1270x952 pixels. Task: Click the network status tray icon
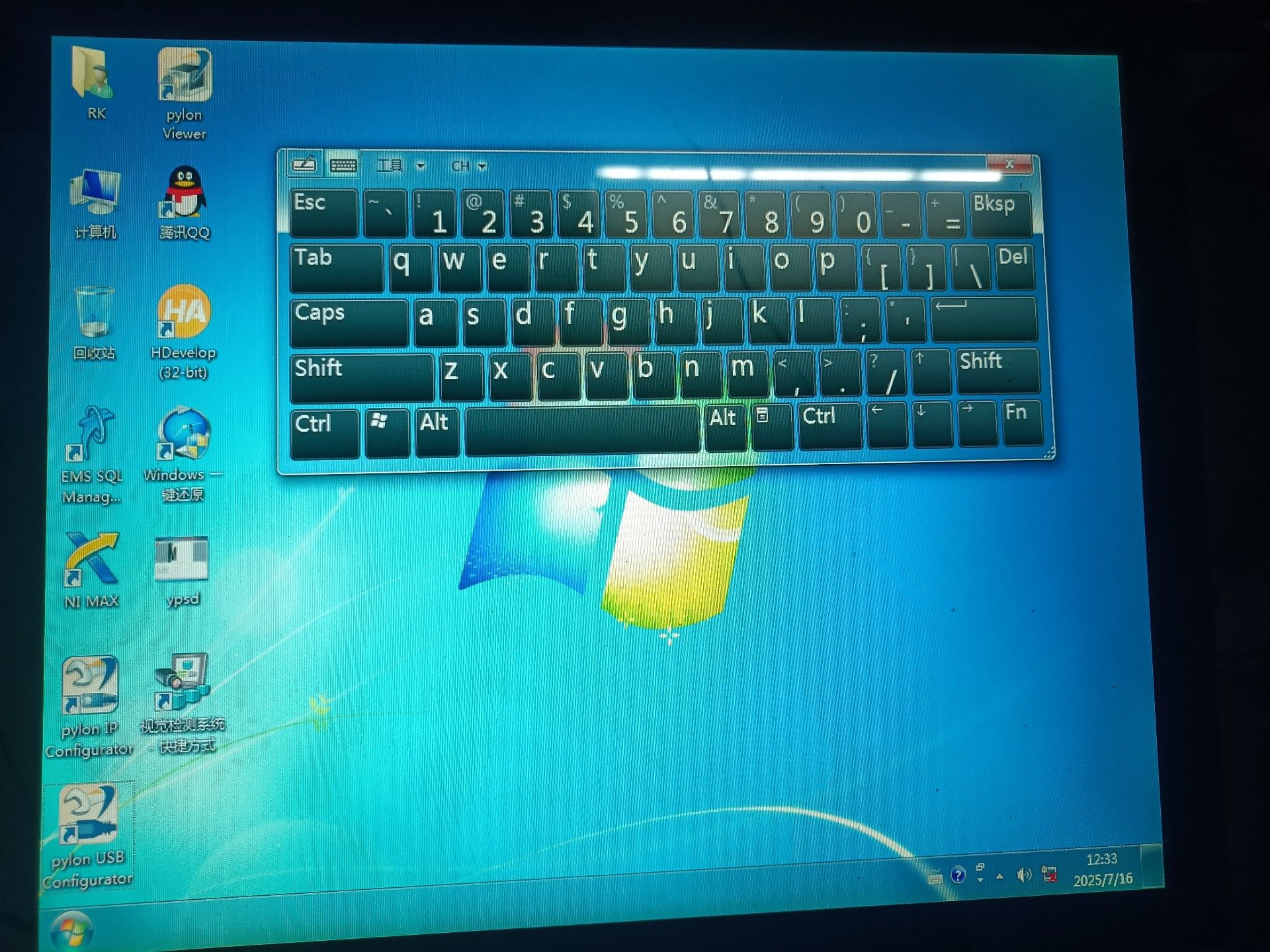click(x=1048, y=875)
